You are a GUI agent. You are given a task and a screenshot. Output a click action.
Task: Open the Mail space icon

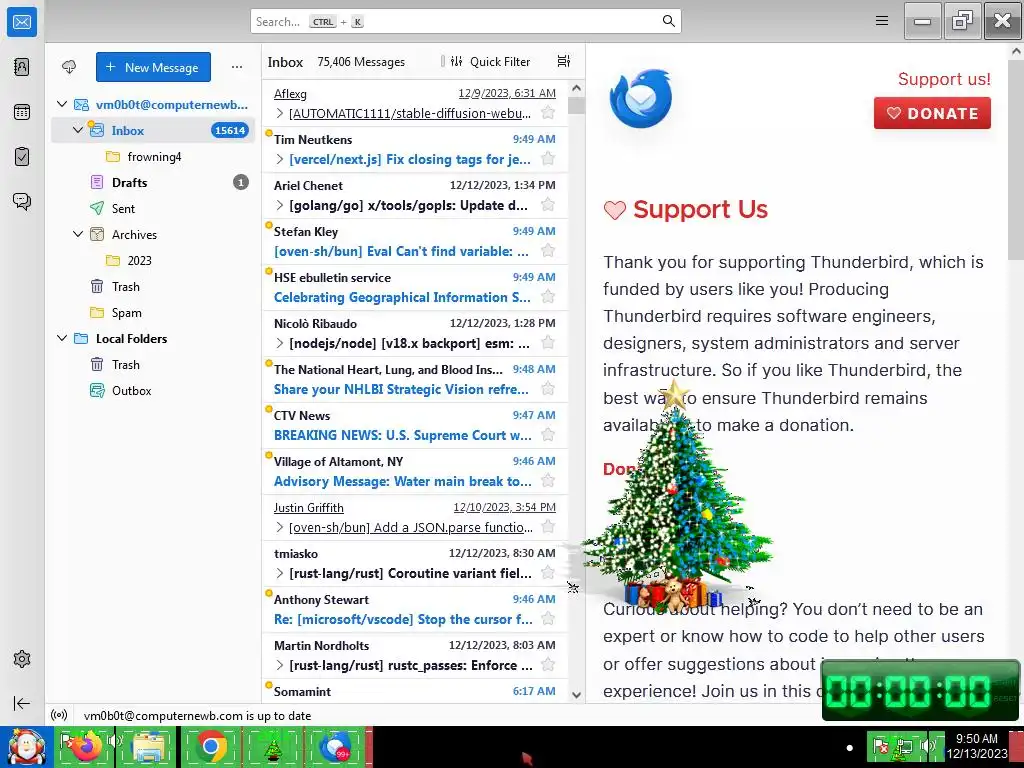coord(22,22)
